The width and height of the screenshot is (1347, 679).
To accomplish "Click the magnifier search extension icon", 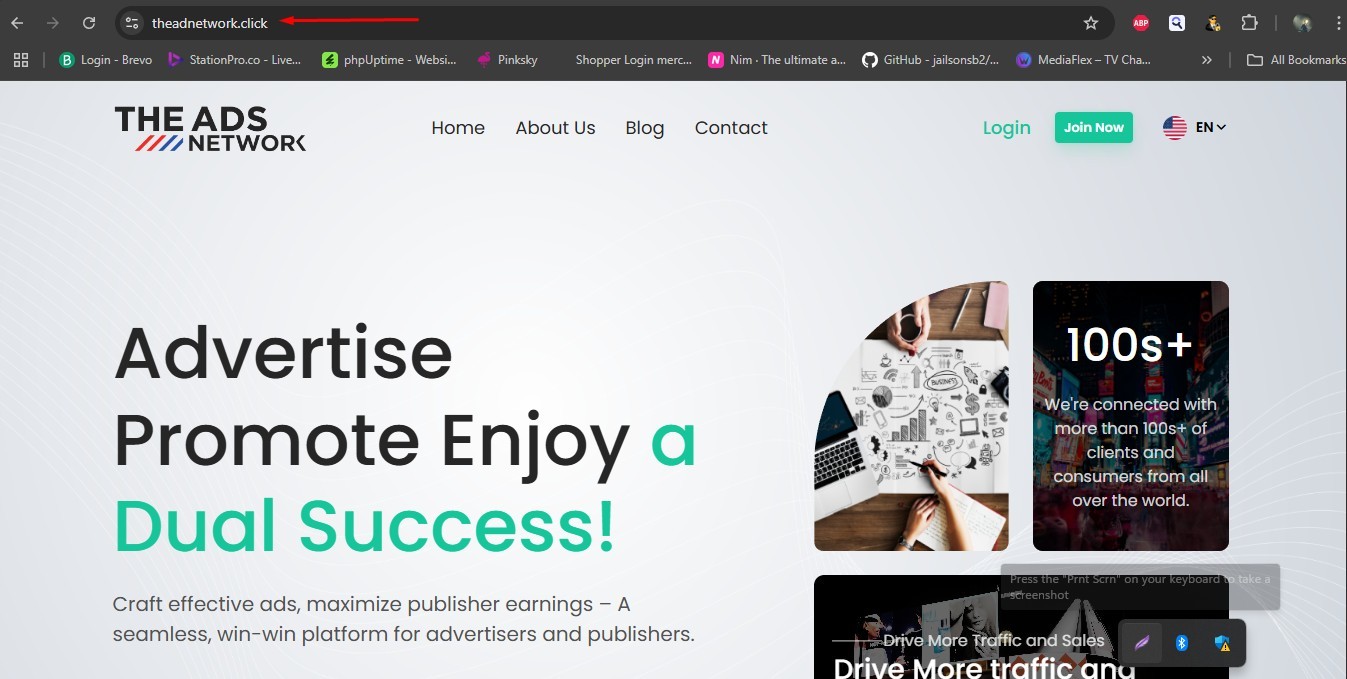I will (1177, 23).
